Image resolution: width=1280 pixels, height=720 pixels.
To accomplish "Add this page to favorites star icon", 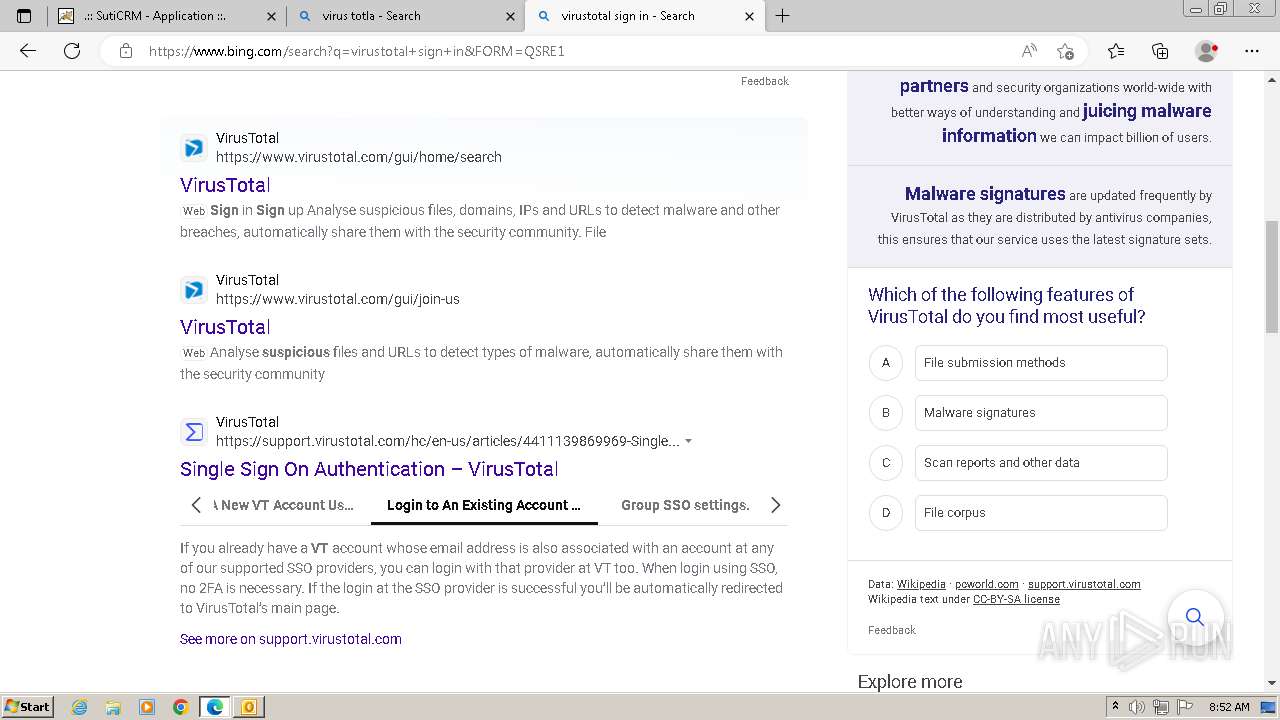I will (x=1066, y=51).
